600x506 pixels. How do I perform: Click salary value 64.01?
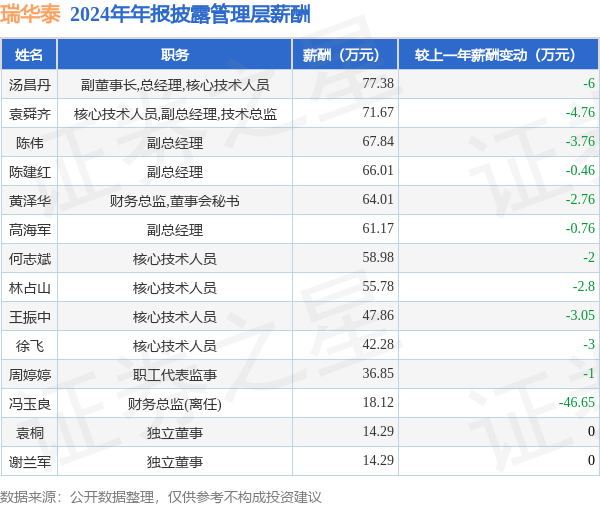(x=378, y=199)
